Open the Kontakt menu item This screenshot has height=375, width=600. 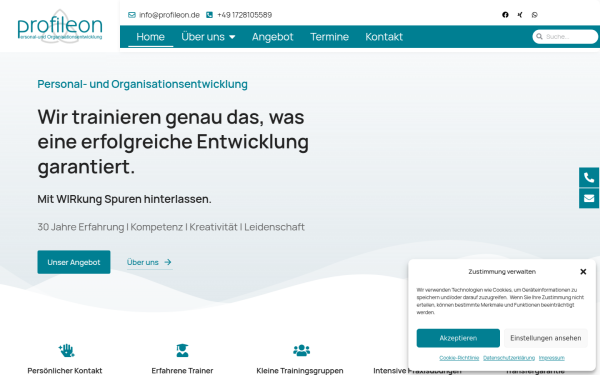(384, 37)
